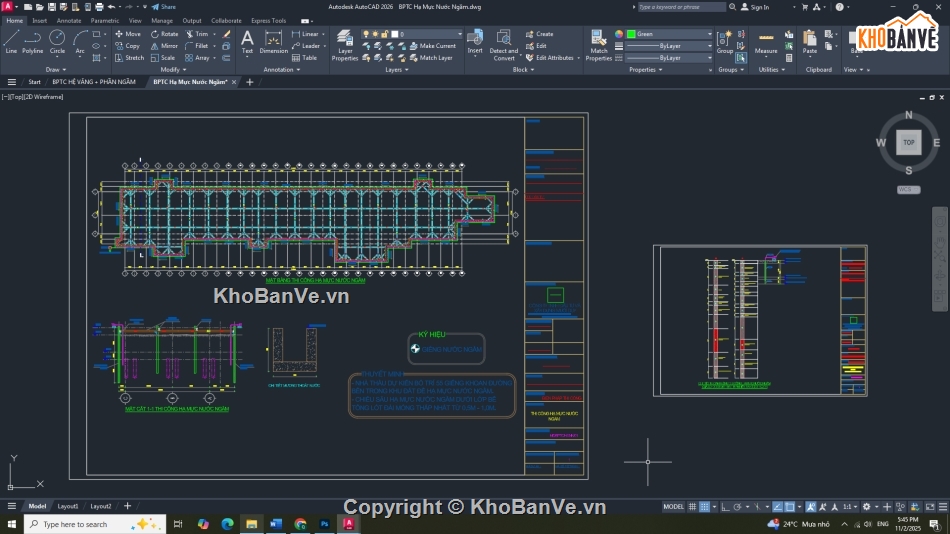
Task: Launch Photoshop from the Windows taskbar
Action: (x=325, y=524)
